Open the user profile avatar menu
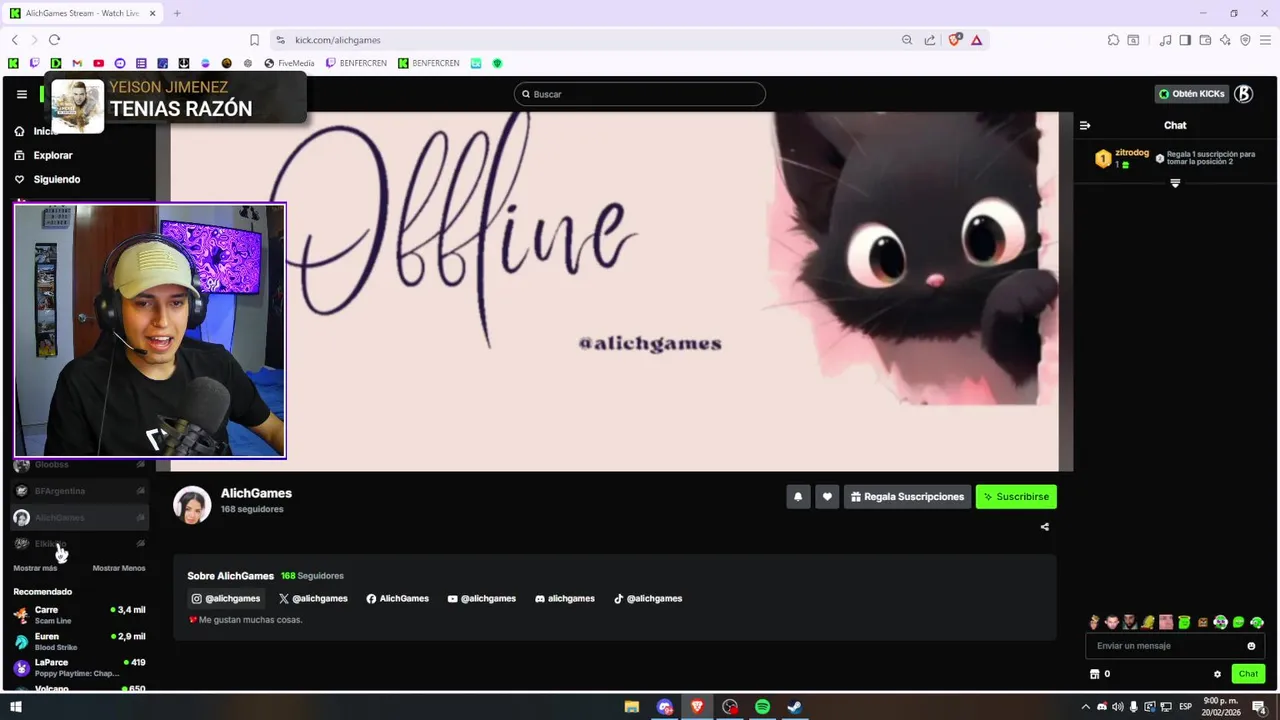 coord(1243,94)
